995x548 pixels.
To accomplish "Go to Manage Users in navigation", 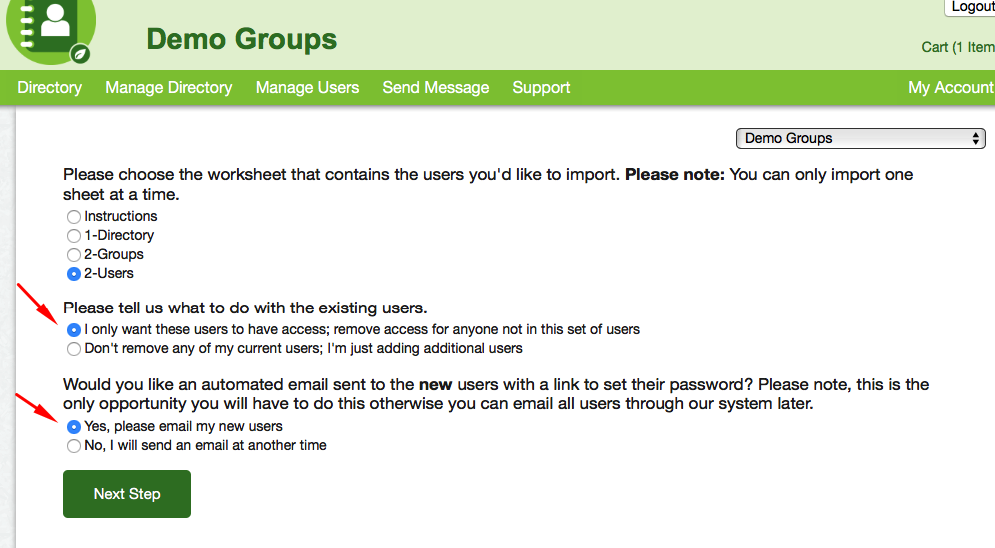I will point(307,88).
